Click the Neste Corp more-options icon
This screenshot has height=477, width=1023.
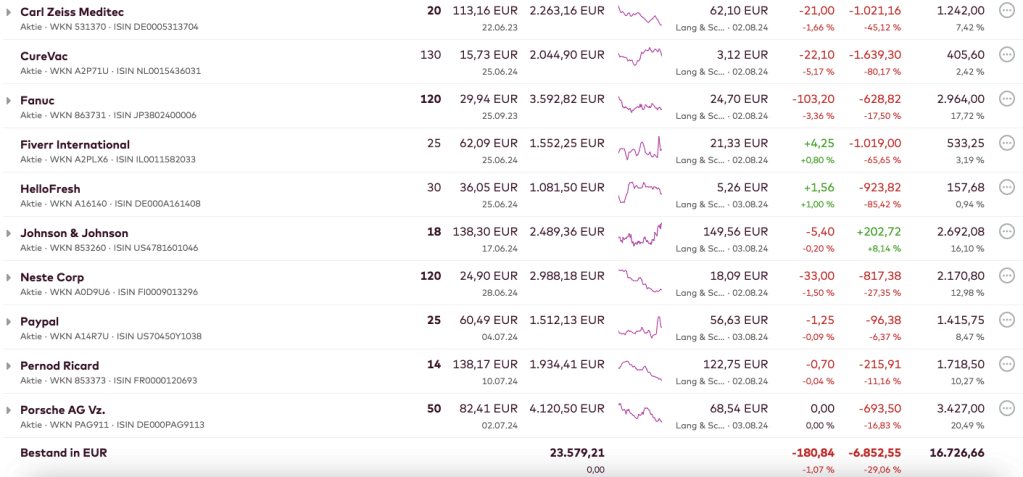(1006, 276)
